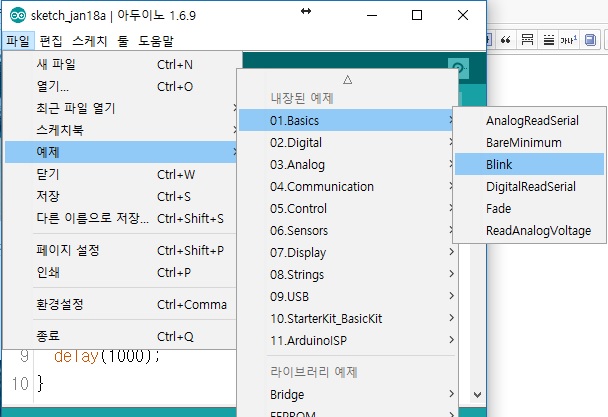Click line number 10 in the editor gutter
The image size is (608, 417).
20,384
